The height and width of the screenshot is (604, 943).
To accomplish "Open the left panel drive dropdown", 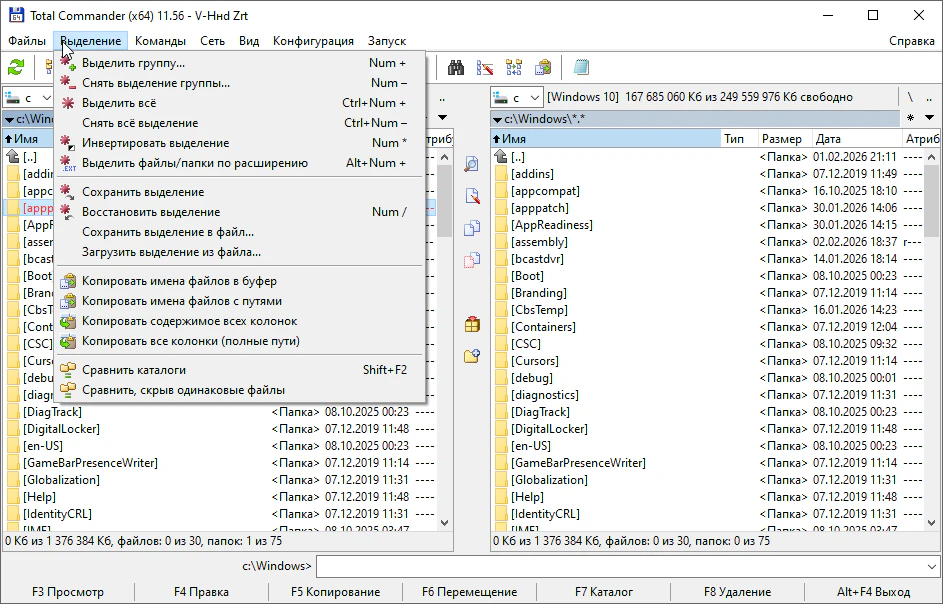I will 28,97.
